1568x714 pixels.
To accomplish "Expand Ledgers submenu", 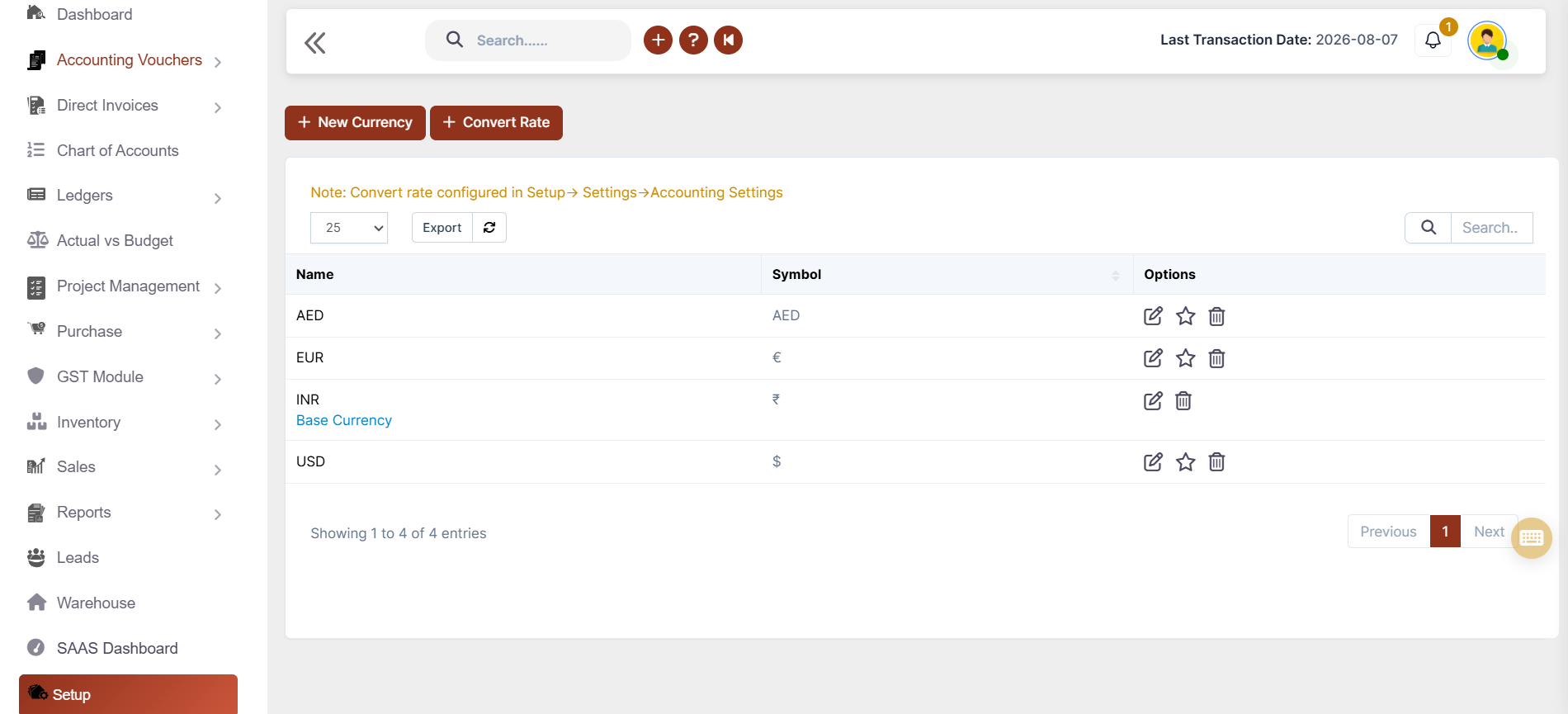I will [x=124, y=196].
